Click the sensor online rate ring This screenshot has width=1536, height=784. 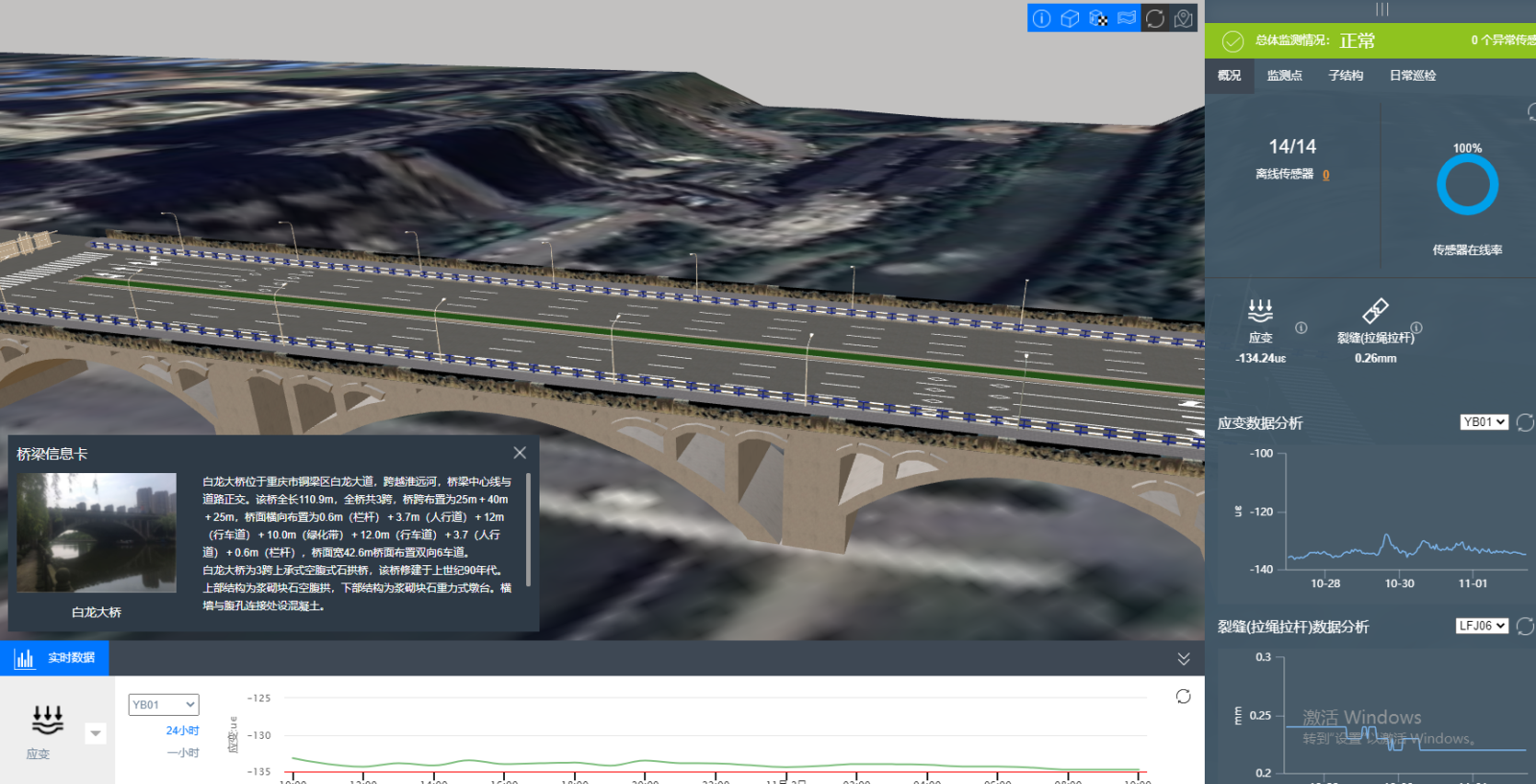coord(1467,184)
